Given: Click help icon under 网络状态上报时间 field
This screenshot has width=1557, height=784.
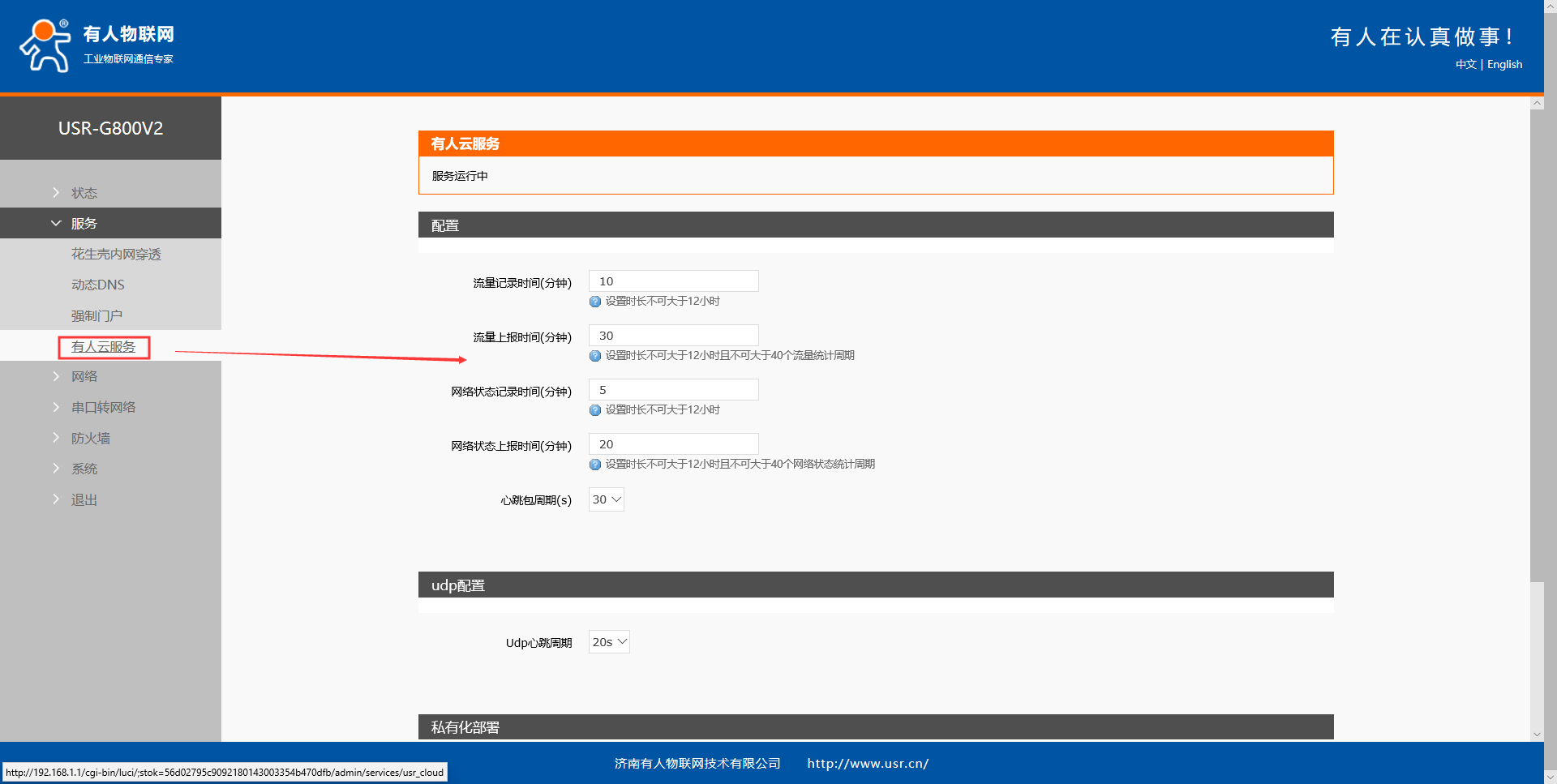Looking at the screenshot, I should tap(595, 465).
